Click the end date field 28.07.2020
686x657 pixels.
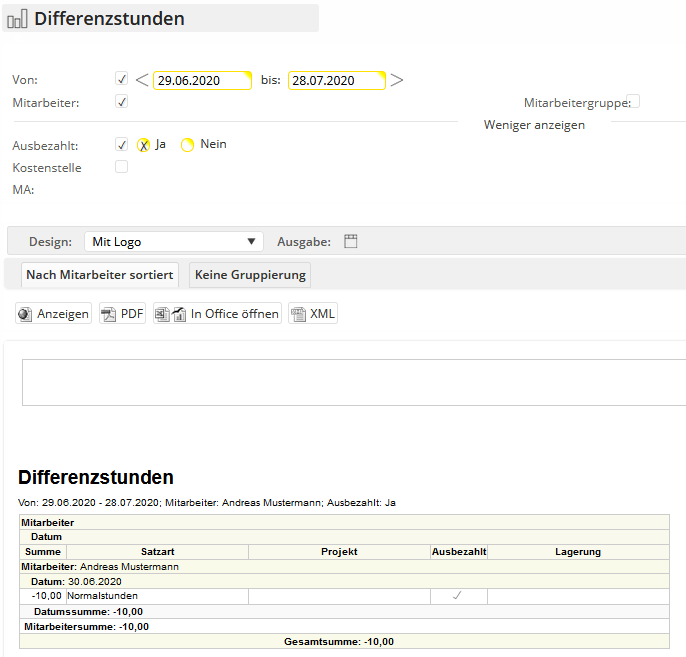(x=335, y=81)
